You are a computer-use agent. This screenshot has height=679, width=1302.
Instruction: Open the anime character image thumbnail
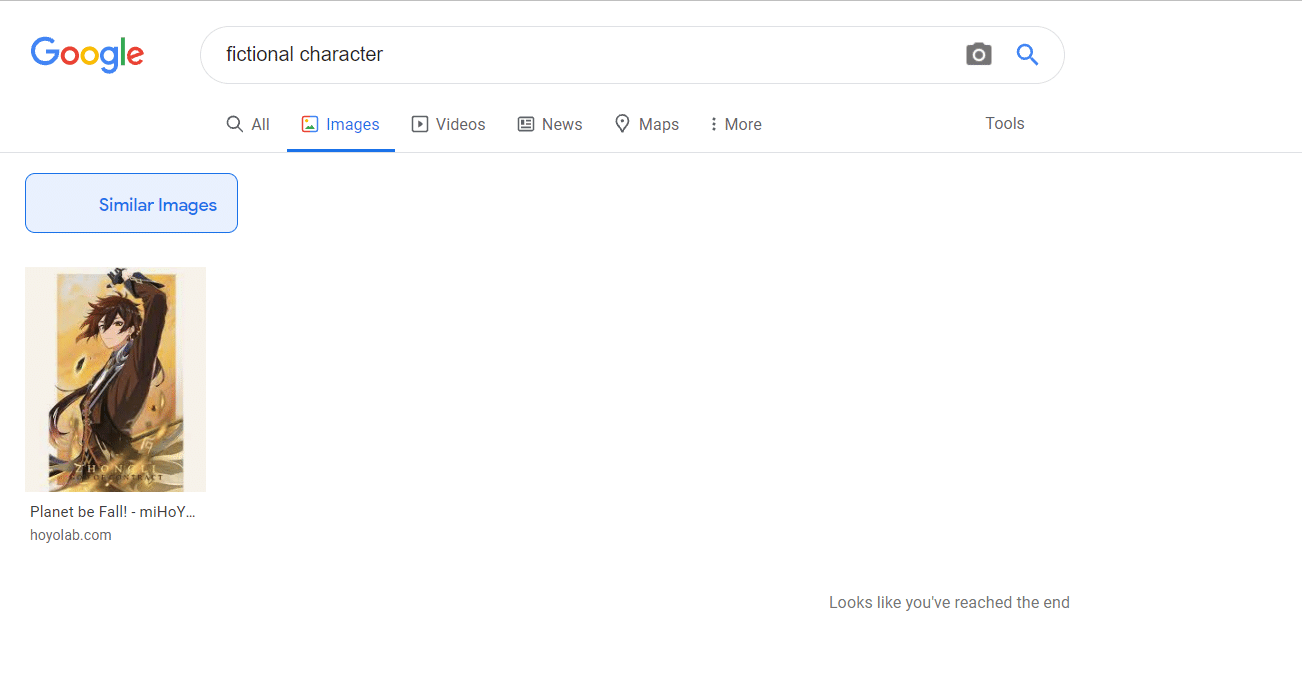[115, 379]
